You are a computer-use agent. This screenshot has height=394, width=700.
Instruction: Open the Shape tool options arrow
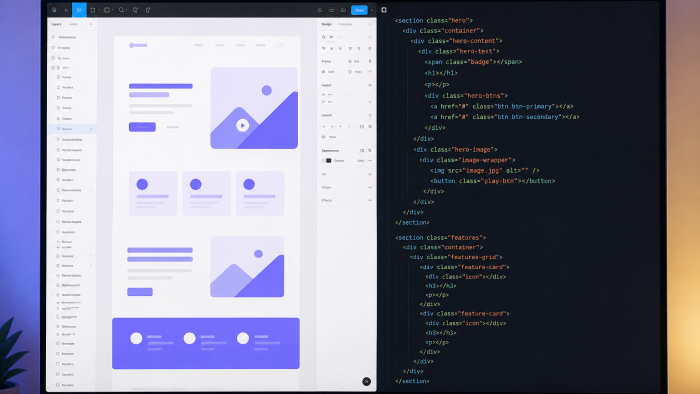[112, 10]
